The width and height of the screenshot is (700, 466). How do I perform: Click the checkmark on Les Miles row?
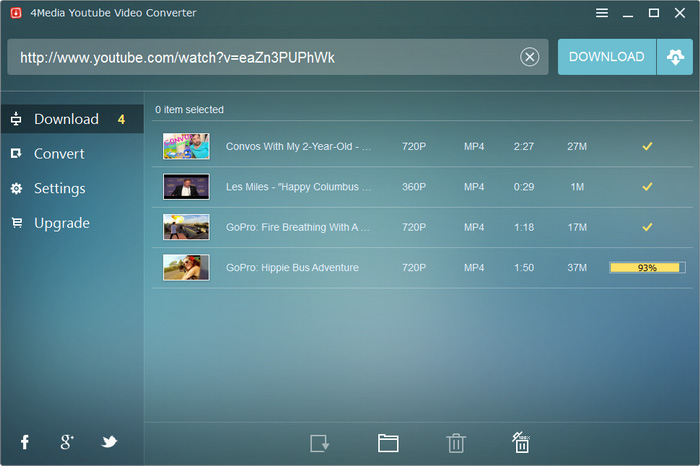tap(647, 187)
